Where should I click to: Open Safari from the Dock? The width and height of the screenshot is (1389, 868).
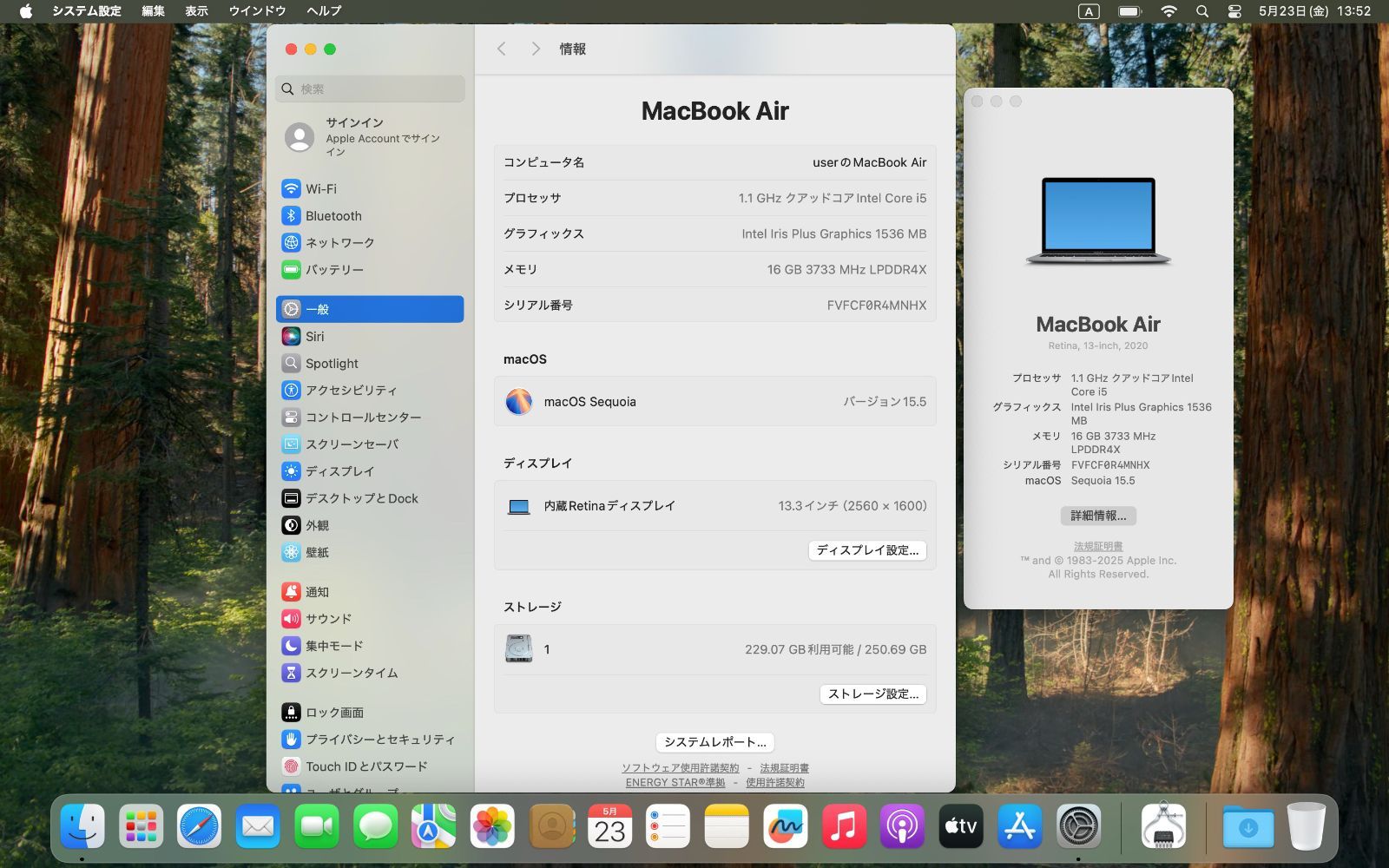click(199, 825)
